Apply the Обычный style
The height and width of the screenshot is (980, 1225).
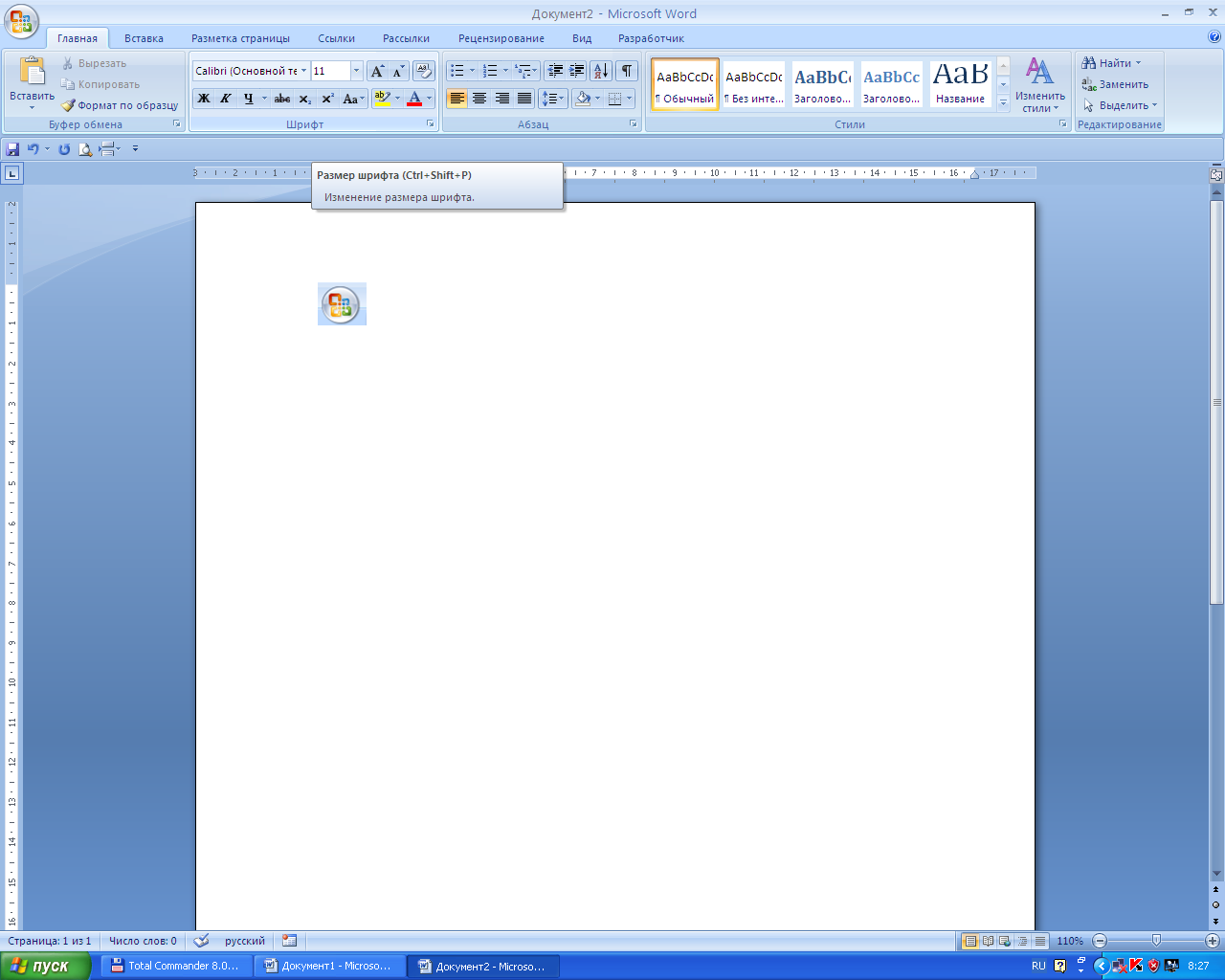tap(685, 84)
